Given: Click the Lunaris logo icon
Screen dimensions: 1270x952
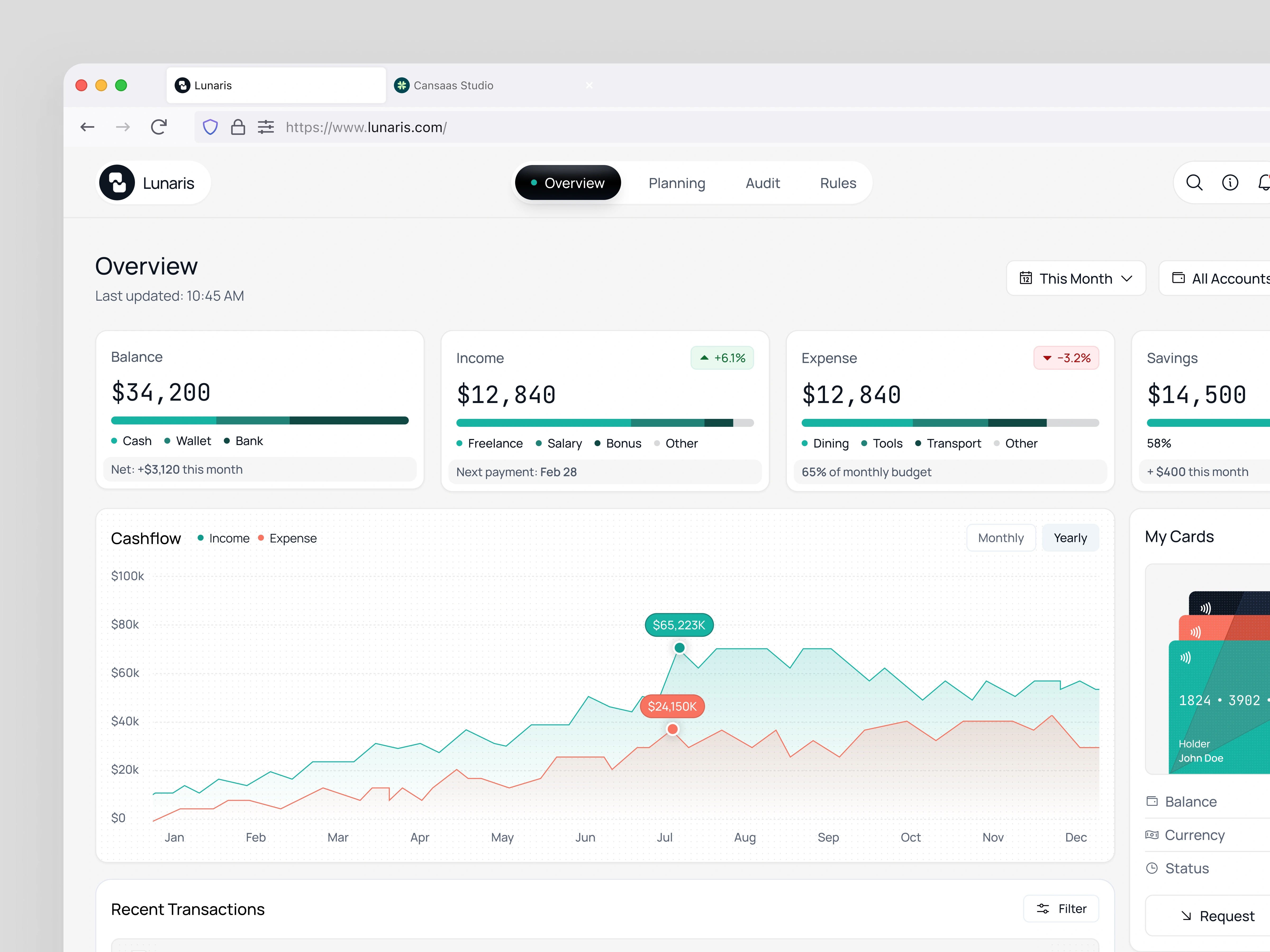Looking at the screenshot, I should tap(117, 183).
